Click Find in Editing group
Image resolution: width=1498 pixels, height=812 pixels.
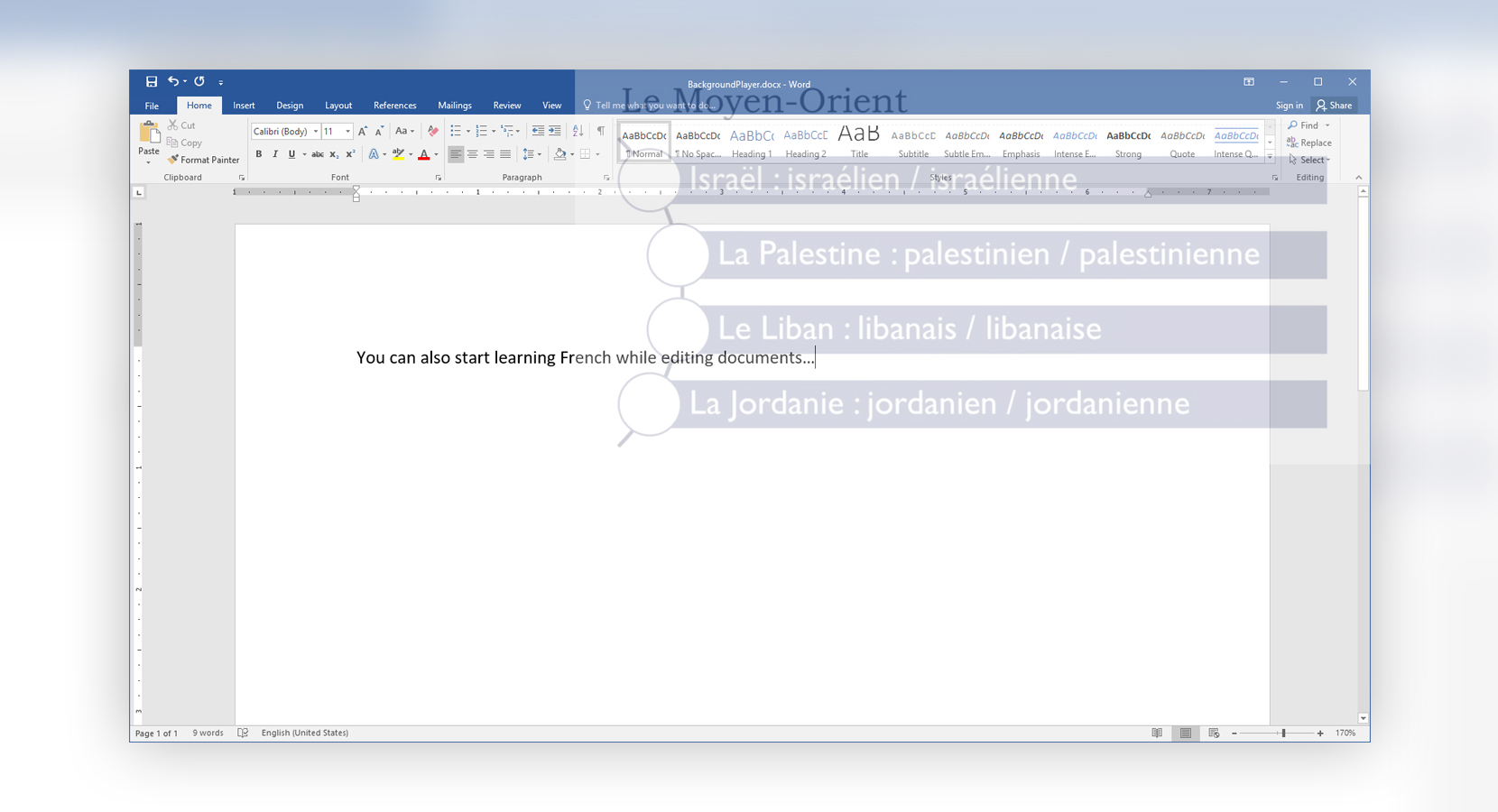point(1304,125)
